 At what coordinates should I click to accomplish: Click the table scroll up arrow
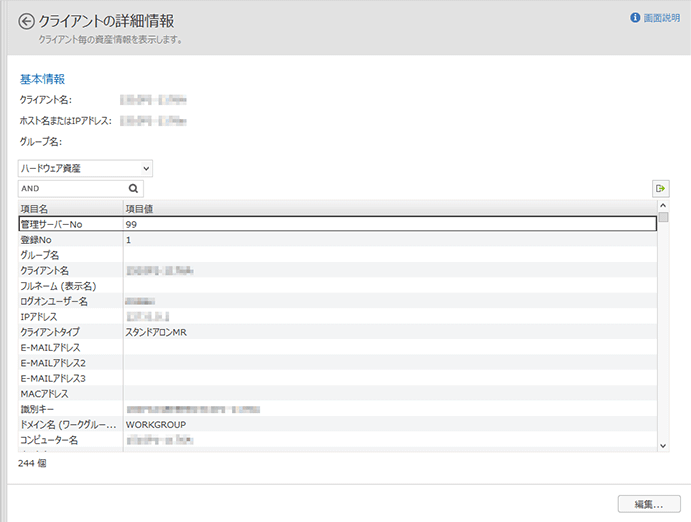point(663,206)
